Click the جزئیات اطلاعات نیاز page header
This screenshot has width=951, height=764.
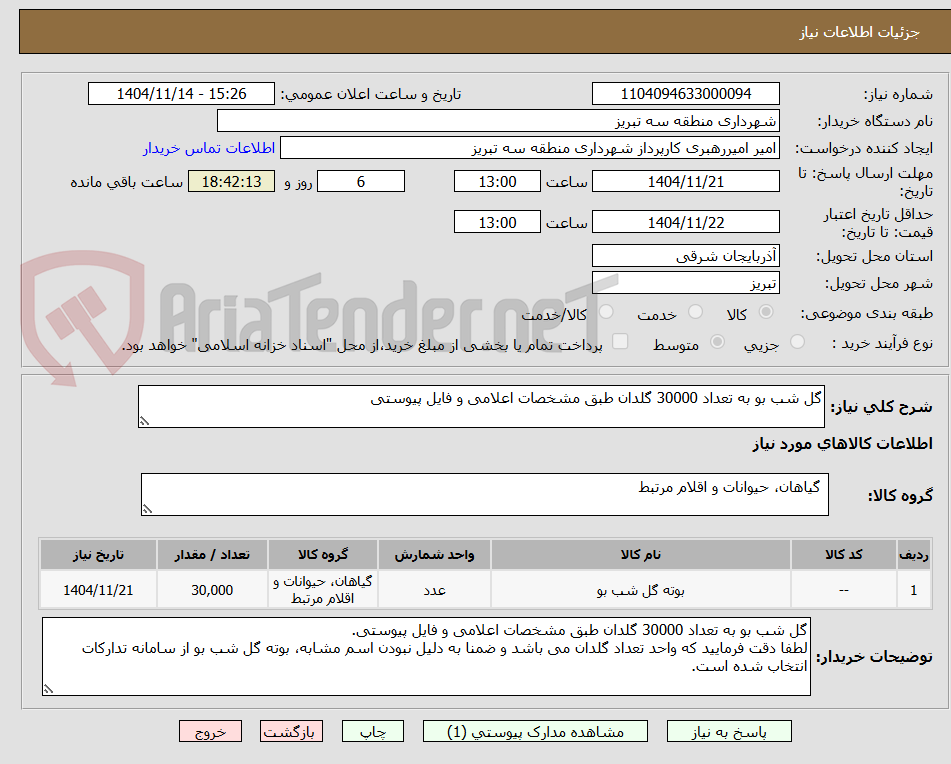859,32
